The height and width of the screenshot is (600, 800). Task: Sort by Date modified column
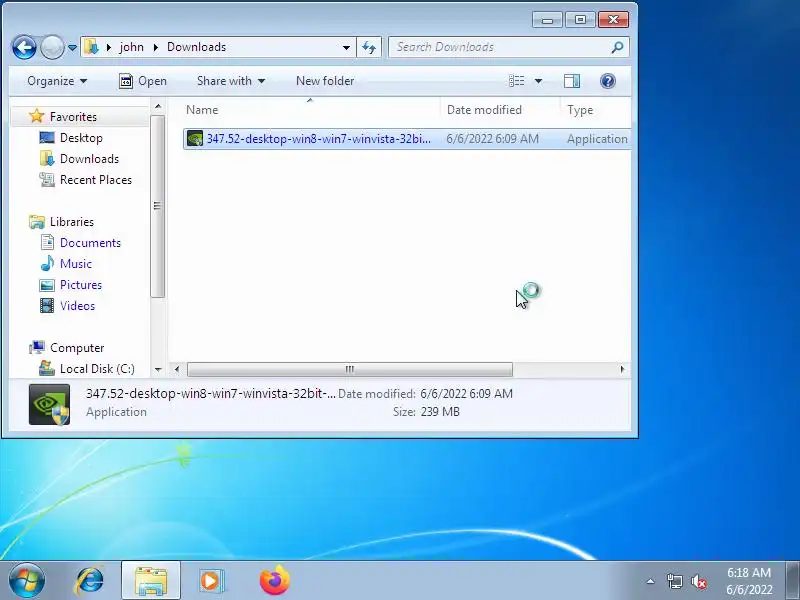pyautogui.click(x=484, y=110)
